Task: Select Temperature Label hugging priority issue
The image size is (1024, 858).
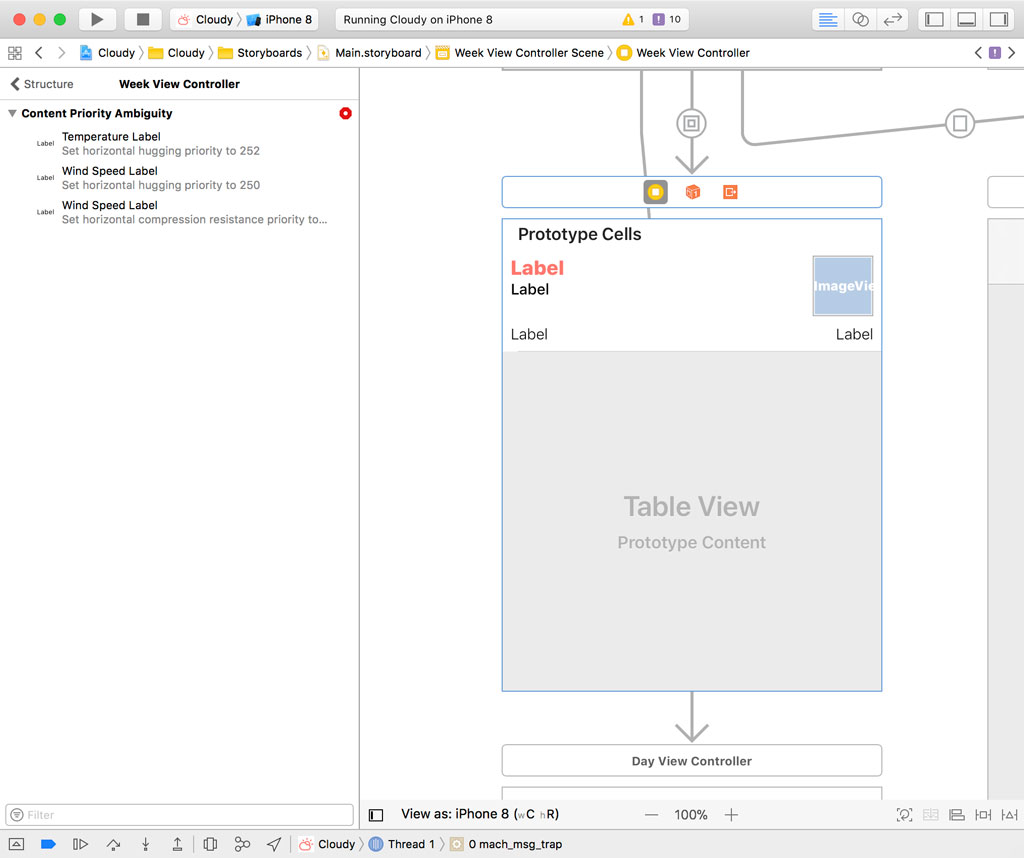Action: point(160,143)
